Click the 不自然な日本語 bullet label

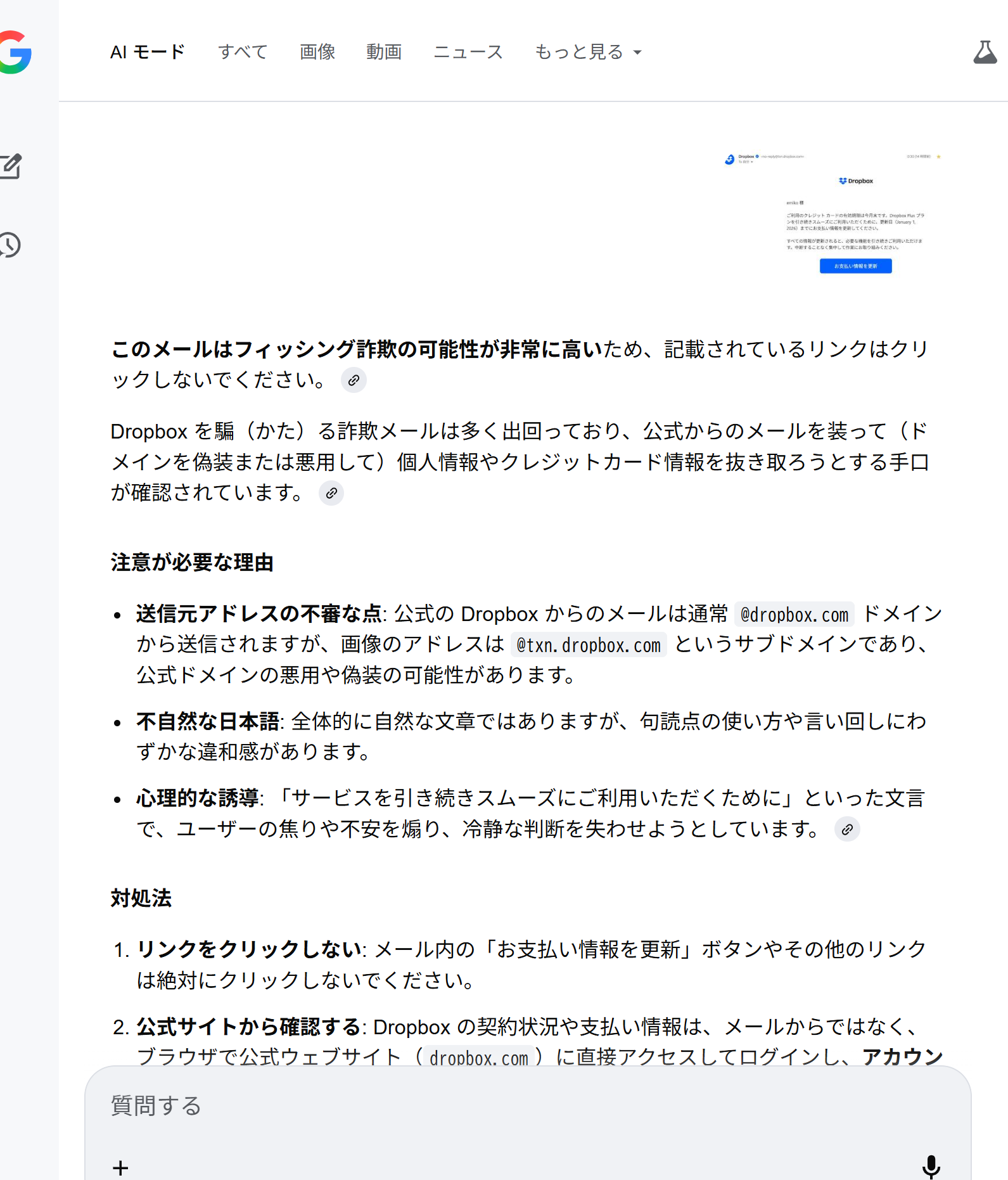[208, 721]
